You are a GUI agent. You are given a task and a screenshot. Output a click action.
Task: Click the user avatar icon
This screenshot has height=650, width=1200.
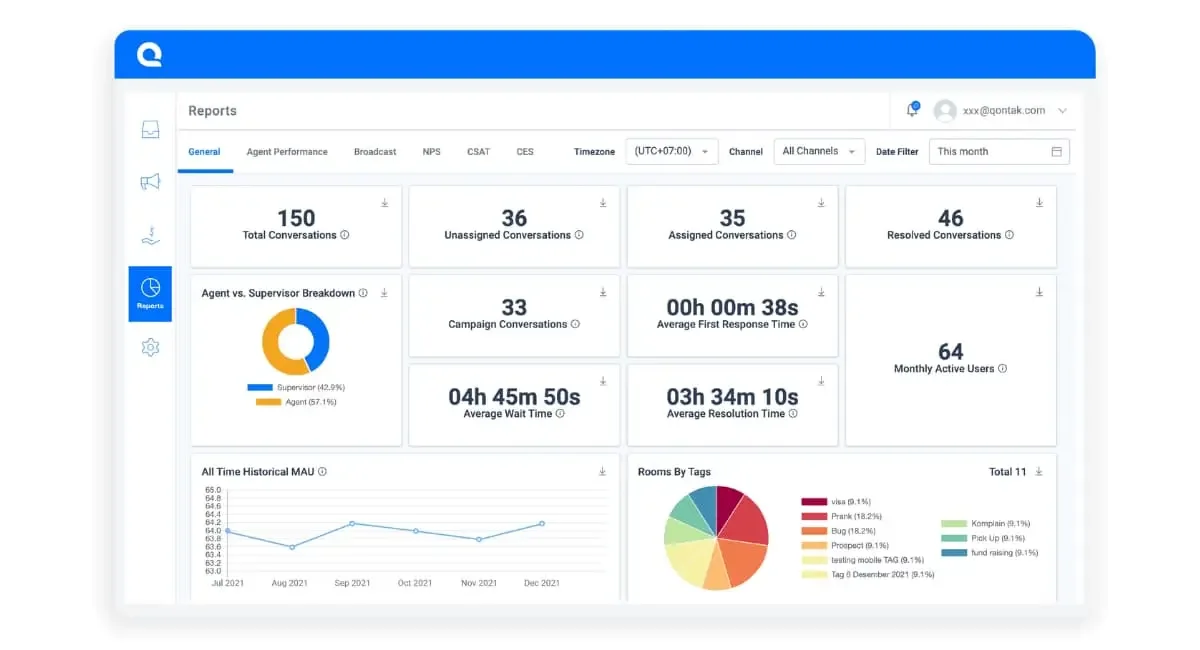pyautogui.click(x=945, y=111)
